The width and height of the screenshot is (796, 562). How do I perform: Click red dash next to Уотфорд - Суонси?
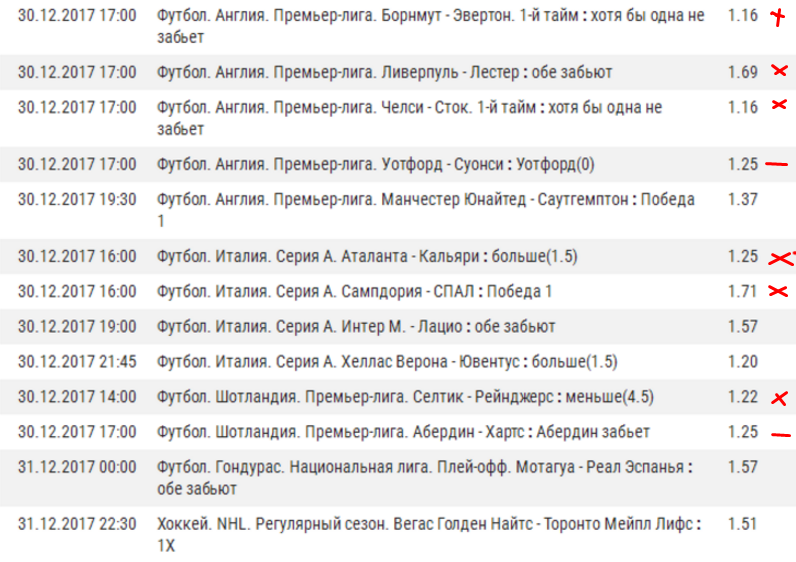click(777, 164)
